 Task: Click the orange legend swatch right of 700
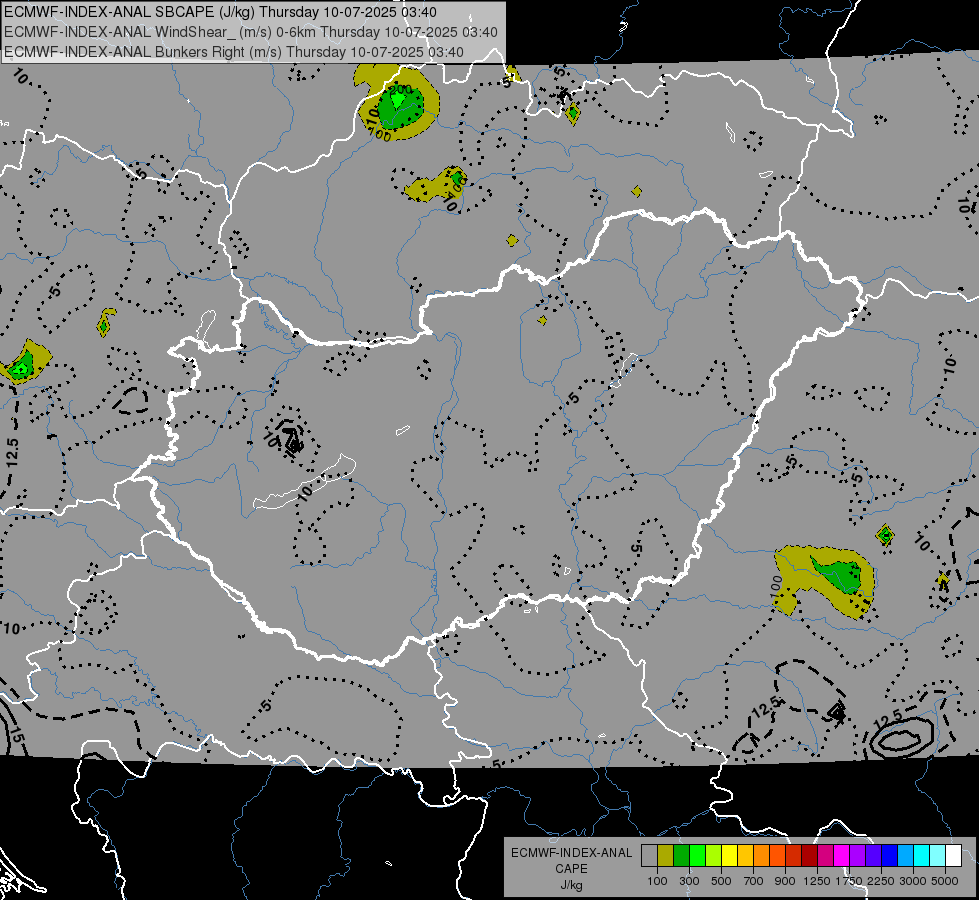pyautogui.click(x=762, y=856)
